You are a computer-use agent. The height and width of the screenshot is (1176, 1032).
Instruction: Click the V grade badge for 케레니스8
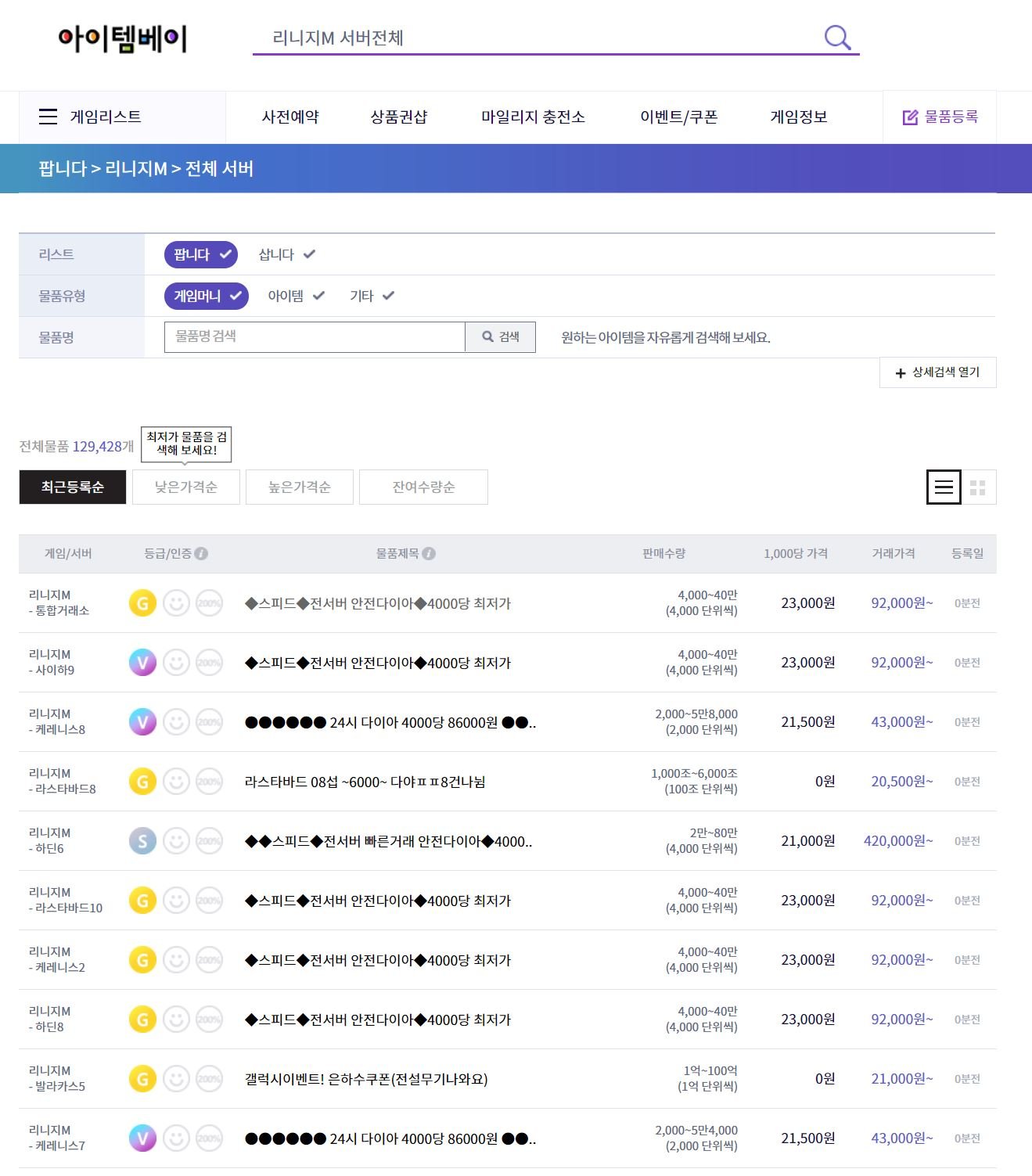pos(142,722)
